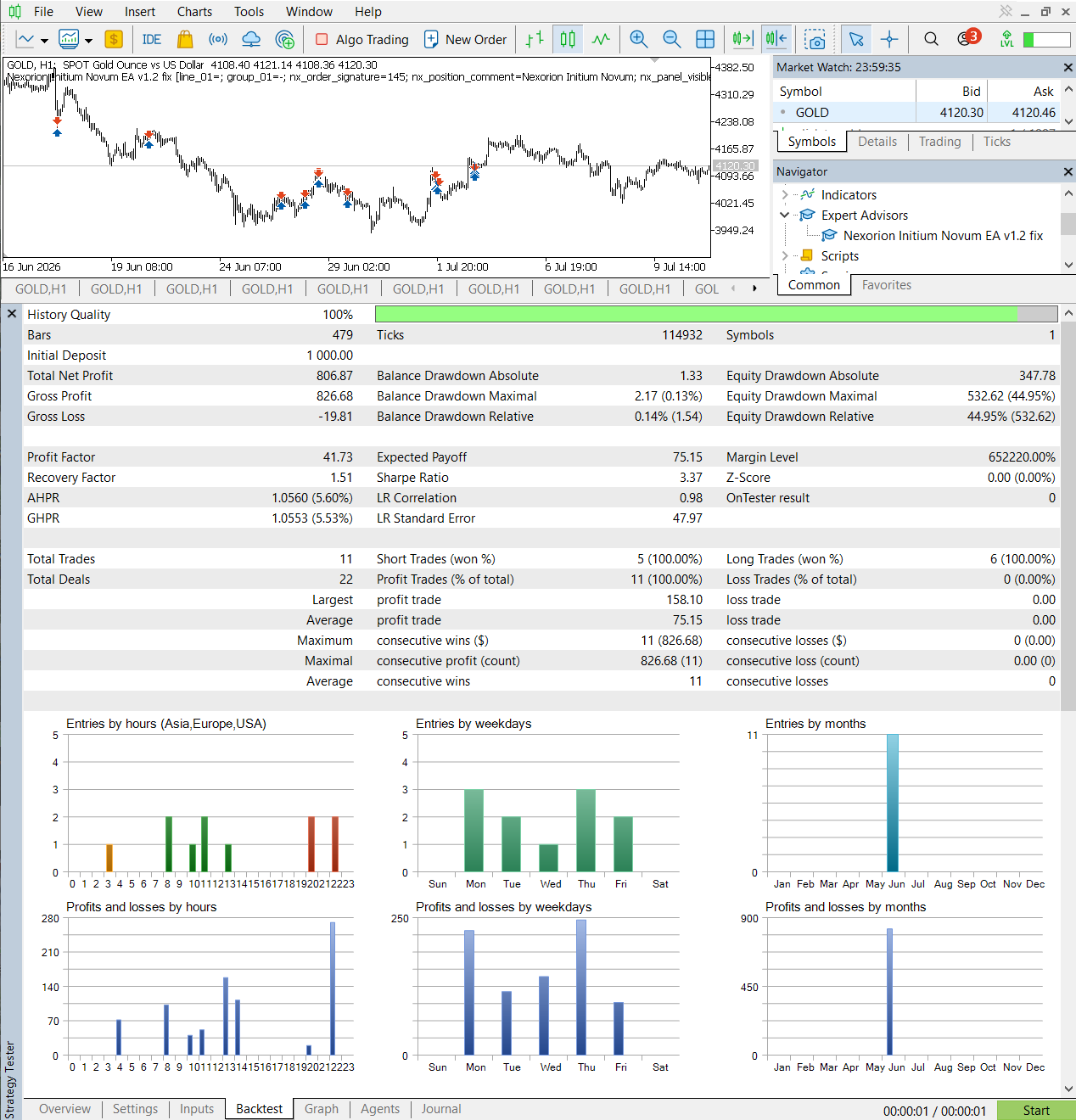This screenshot has height=1120, width=1076.
Task: Open the Signals broadcast icon
Action: coord(218,39)
